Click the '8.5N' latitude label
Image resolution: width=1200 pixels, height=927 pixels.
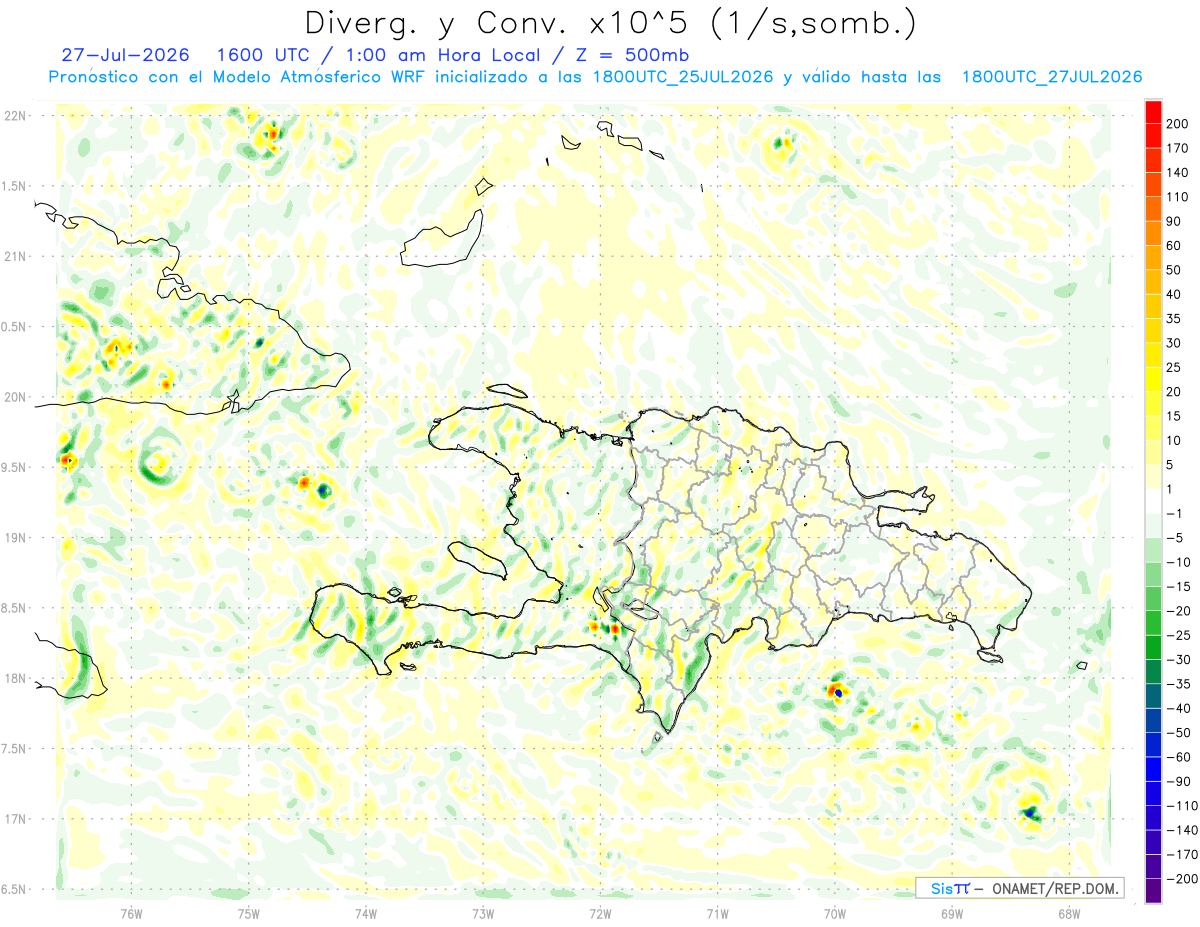point(14,608)
